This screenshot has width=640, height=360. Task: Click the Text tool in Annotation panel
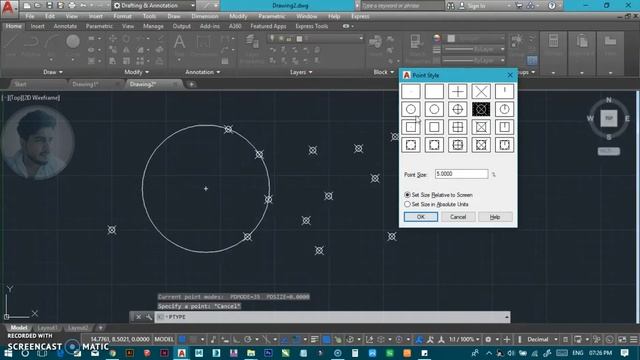pyautogui.click(x=179, y=42)
